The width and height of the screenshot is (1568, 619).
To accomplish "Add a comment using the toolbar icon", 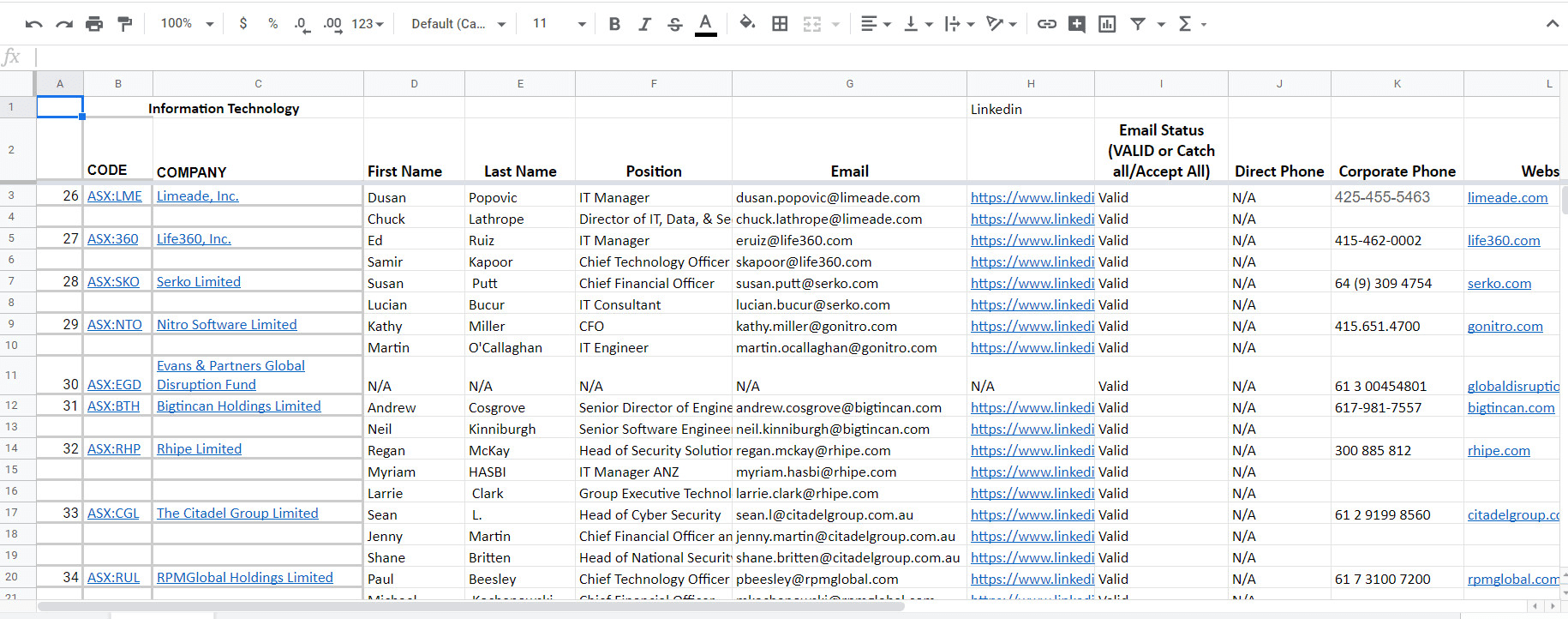I will tap(1077, 24).
